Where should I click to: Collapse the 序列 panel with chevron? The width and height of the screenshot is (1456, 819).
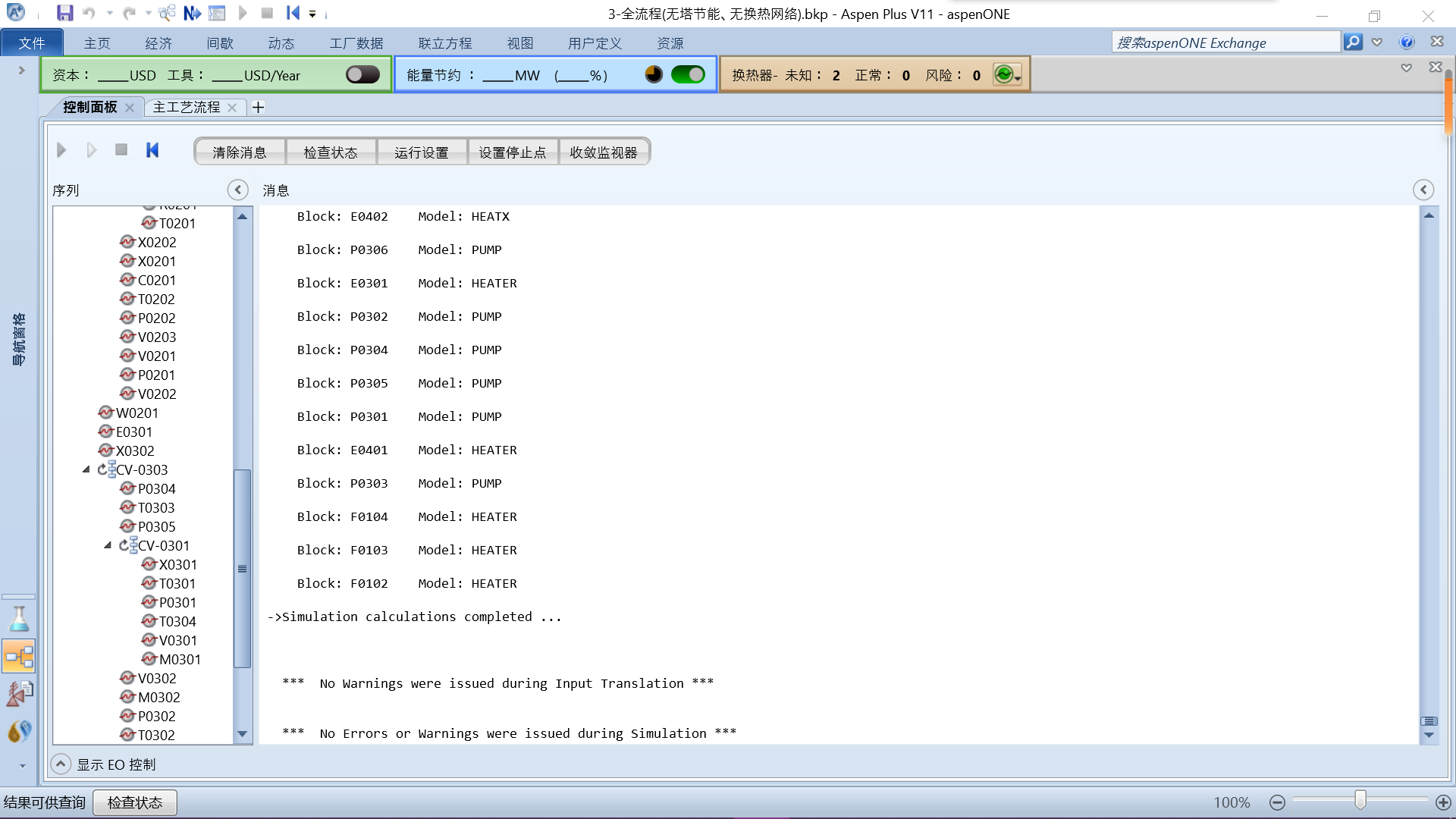point(237,190)
